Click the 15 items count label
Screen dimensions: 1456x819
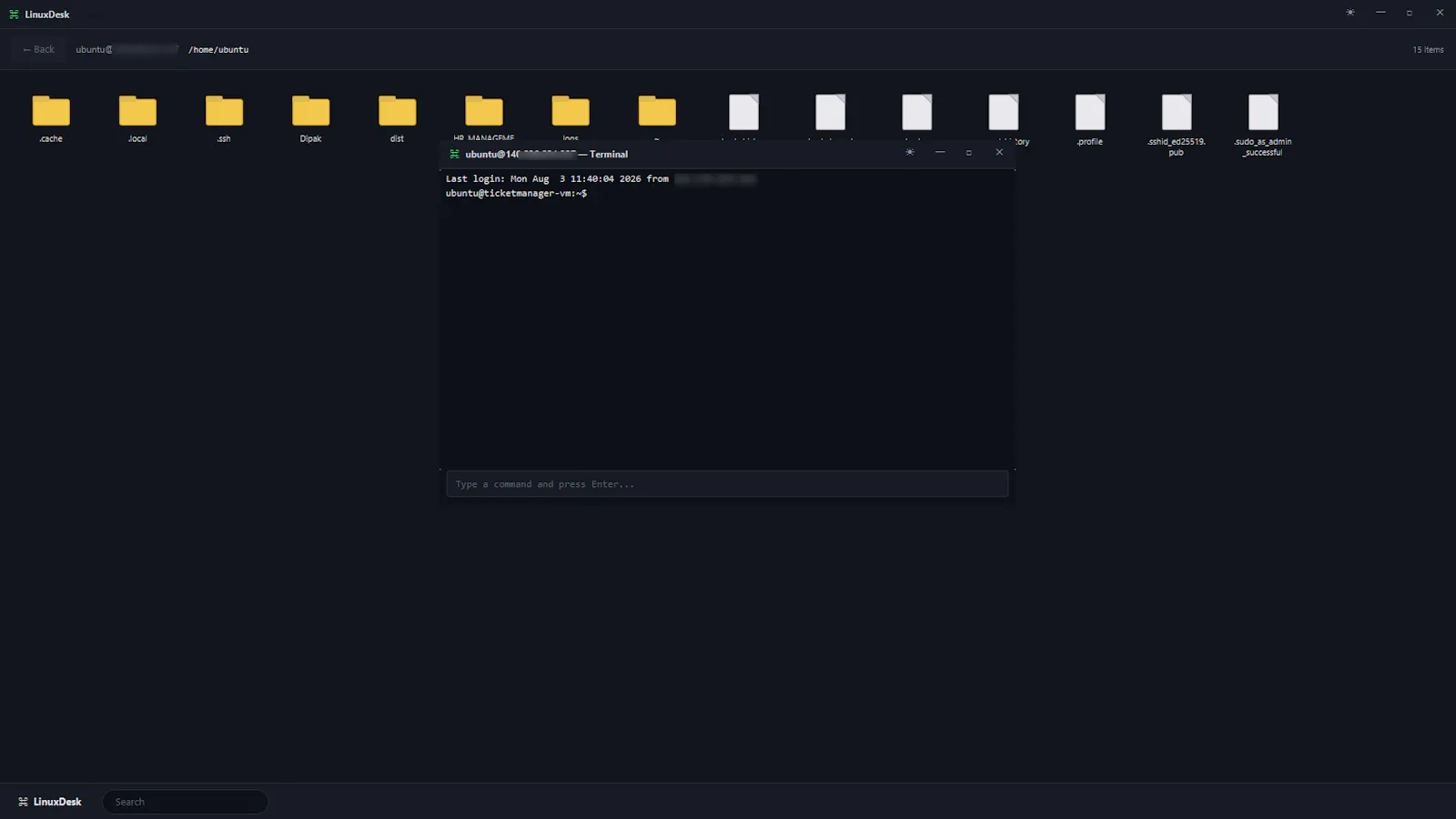(1428, 50)
